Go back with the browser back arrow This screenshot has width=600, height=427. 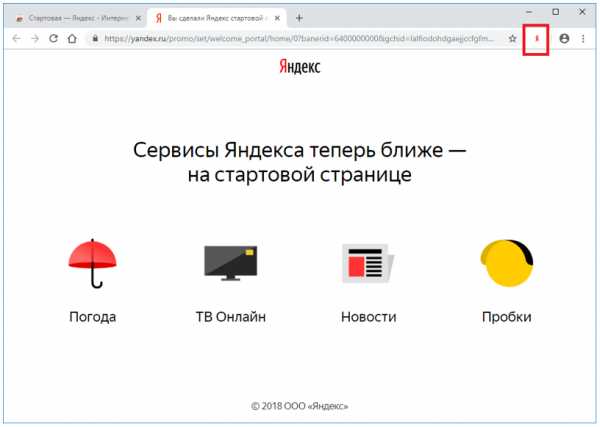click(16, 38)
